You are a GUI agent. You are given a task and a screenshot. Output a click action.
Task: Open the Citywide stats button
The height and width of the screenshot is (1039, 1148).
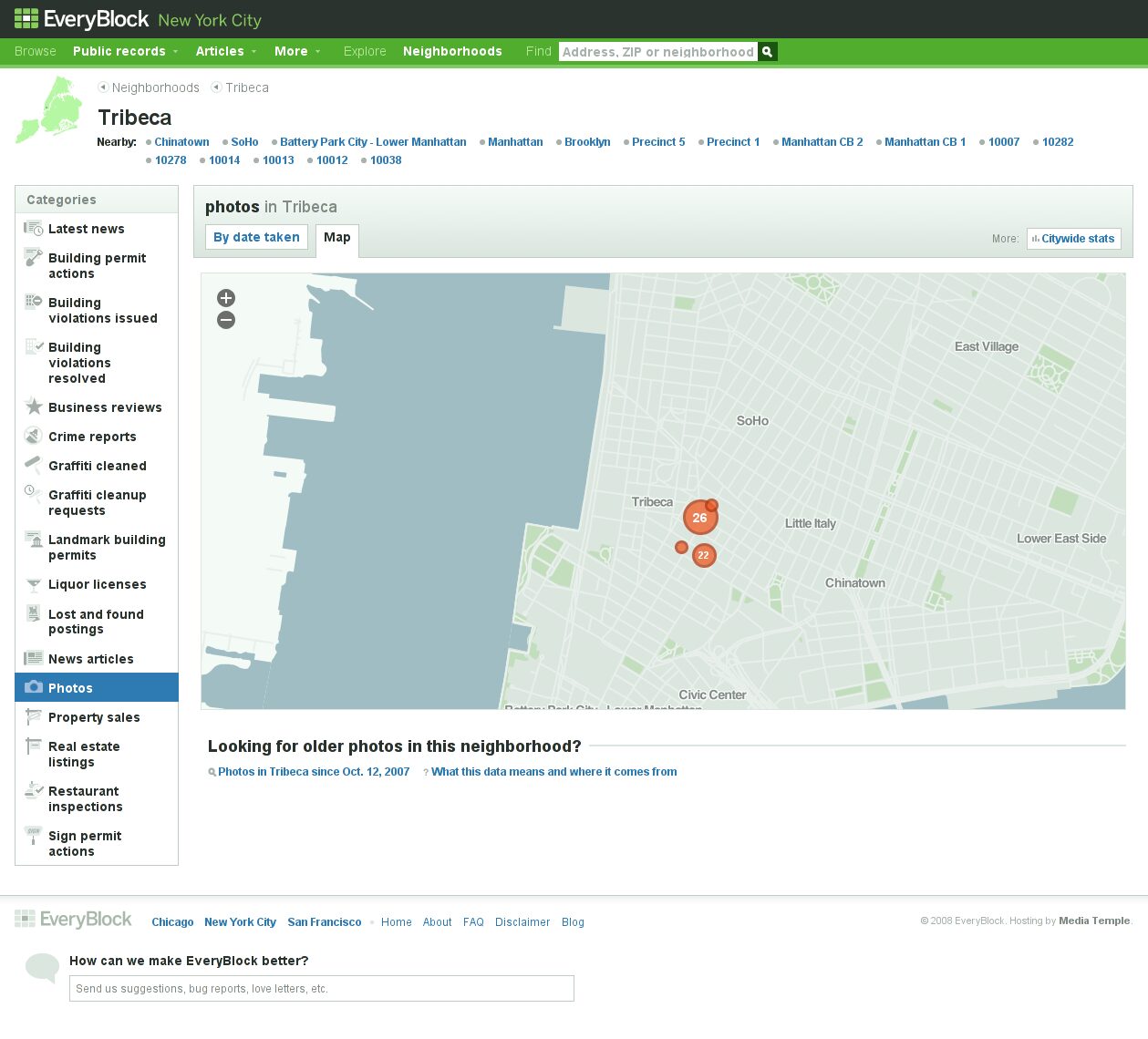coord(1073,239)
